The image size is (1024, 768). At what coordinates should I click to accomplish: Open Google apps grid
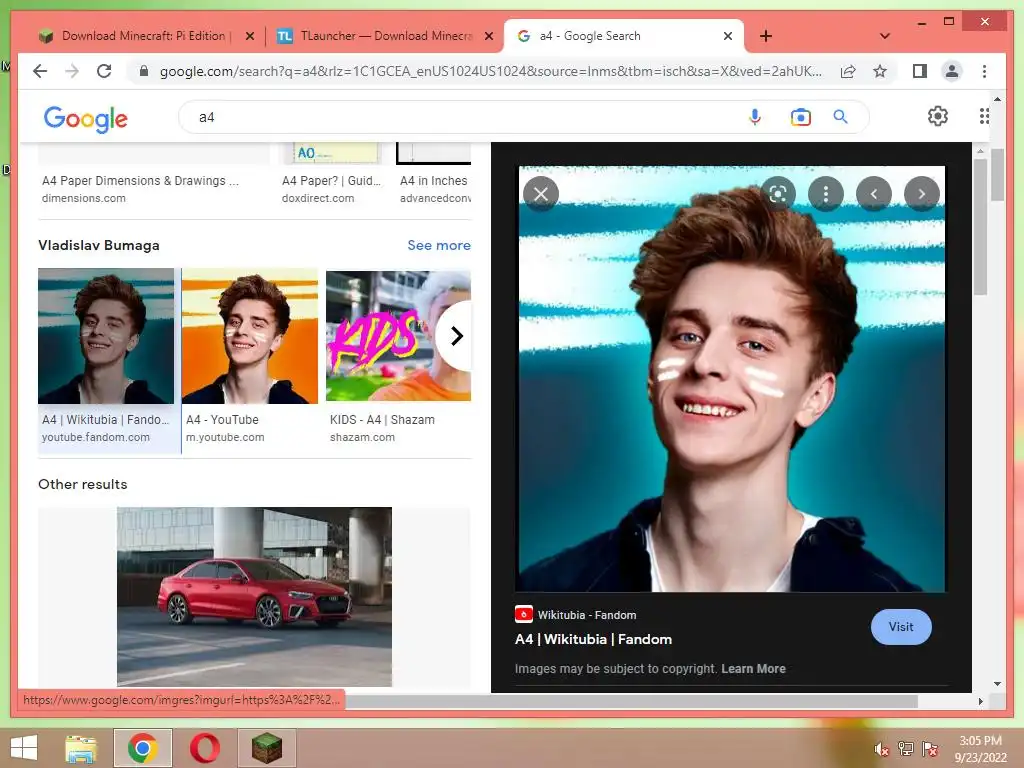984,116
